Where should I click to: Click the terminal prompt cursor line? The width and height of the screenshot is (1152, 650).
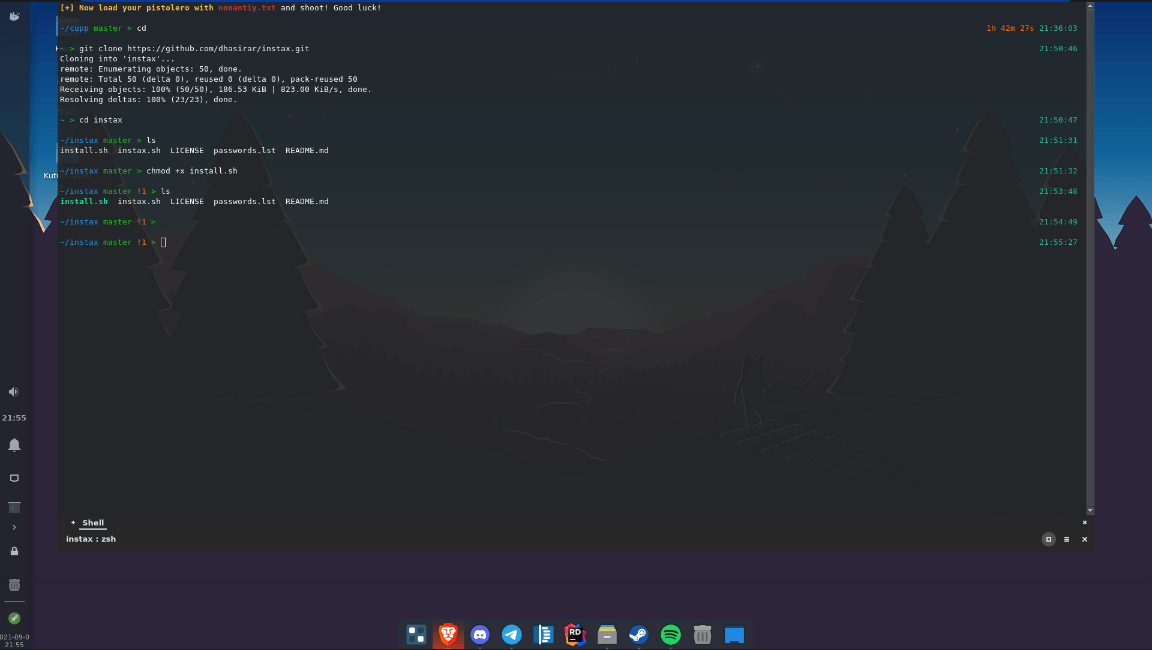point(164,242)
